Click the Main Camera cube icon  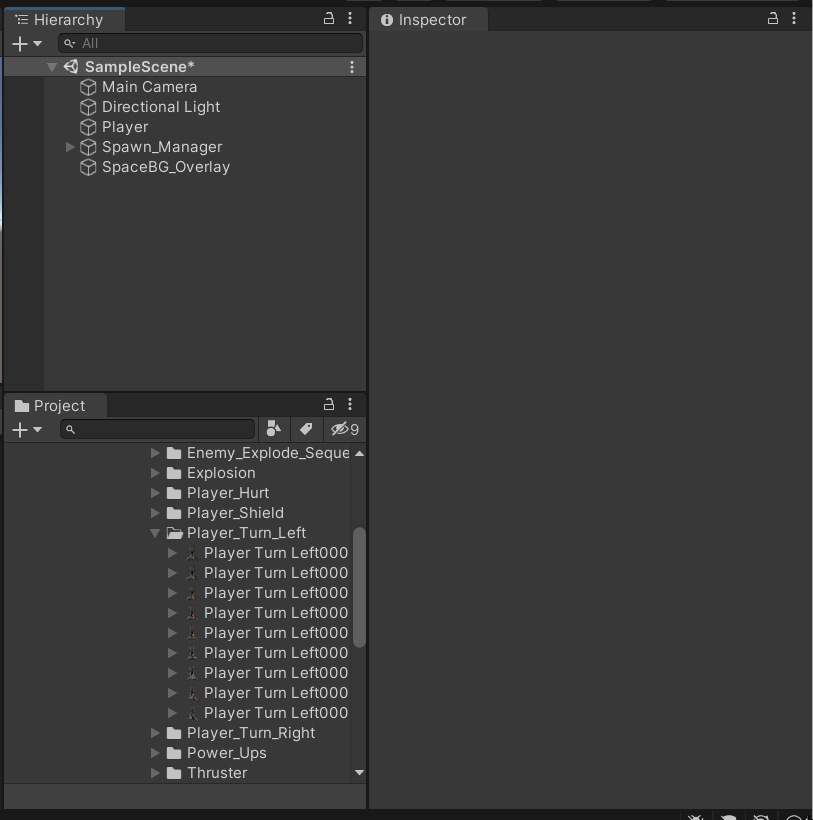coord(88,87)
